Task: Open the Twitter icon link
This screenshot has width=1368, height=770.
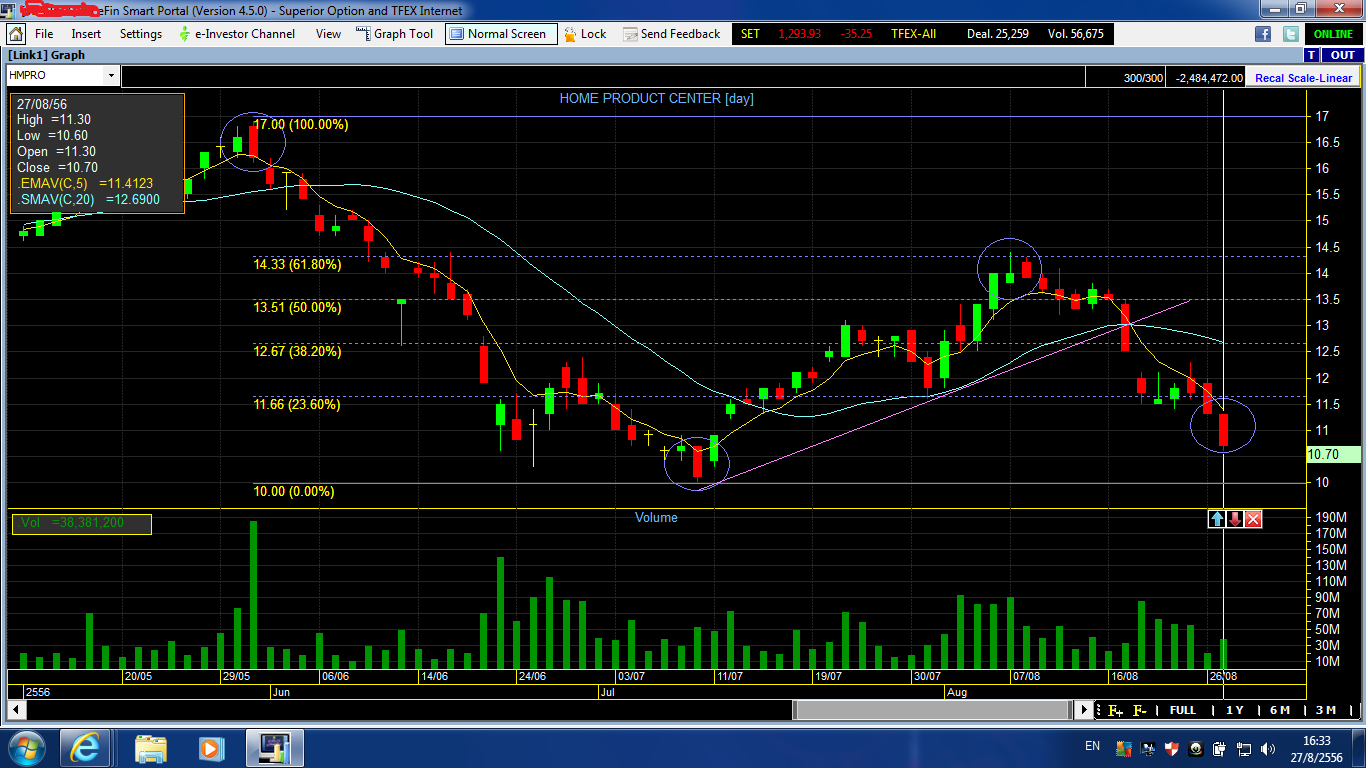Action: 1290,34
